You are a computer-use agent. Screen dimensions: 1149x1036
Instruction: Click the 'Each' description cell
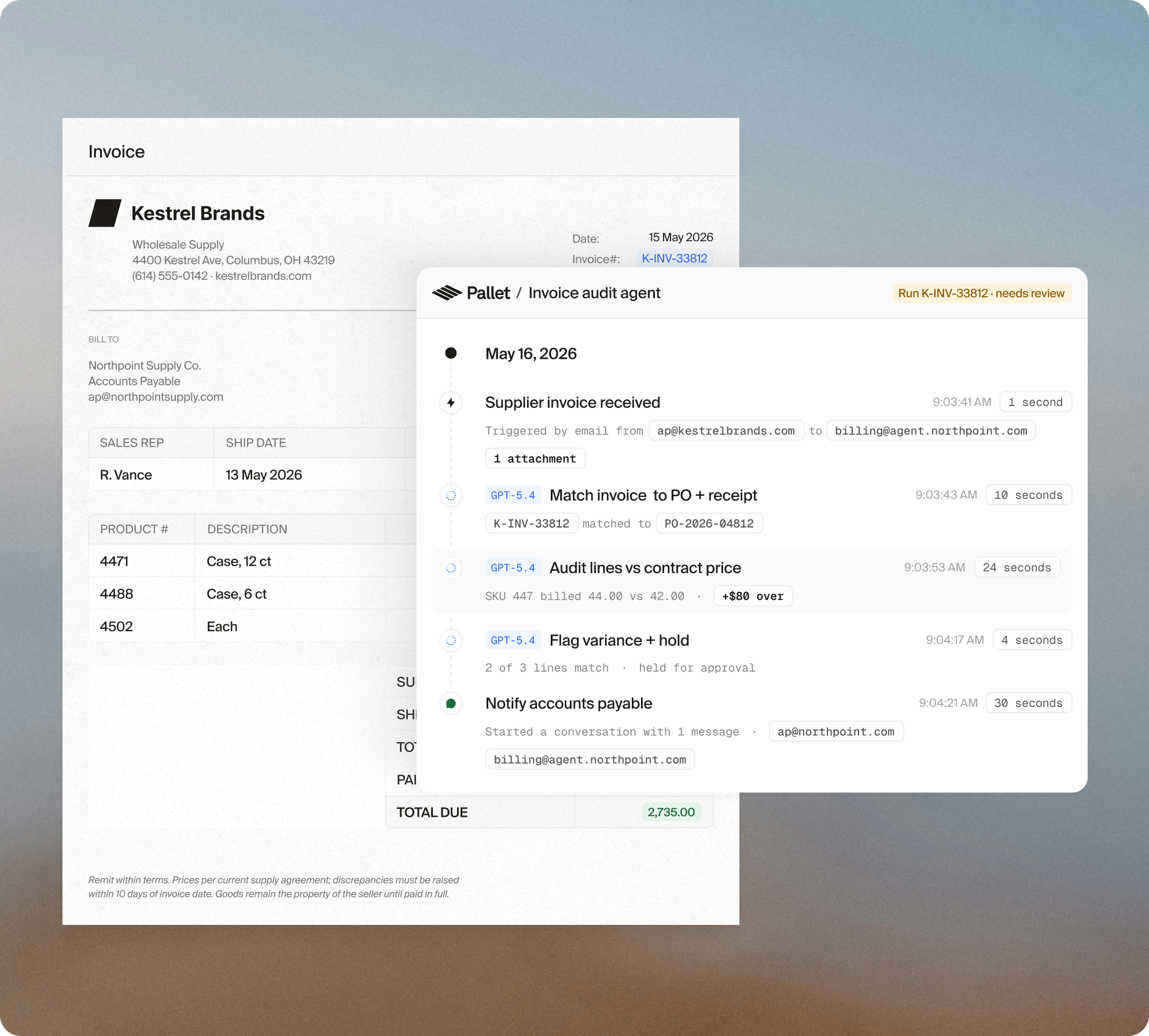[222, 626]
